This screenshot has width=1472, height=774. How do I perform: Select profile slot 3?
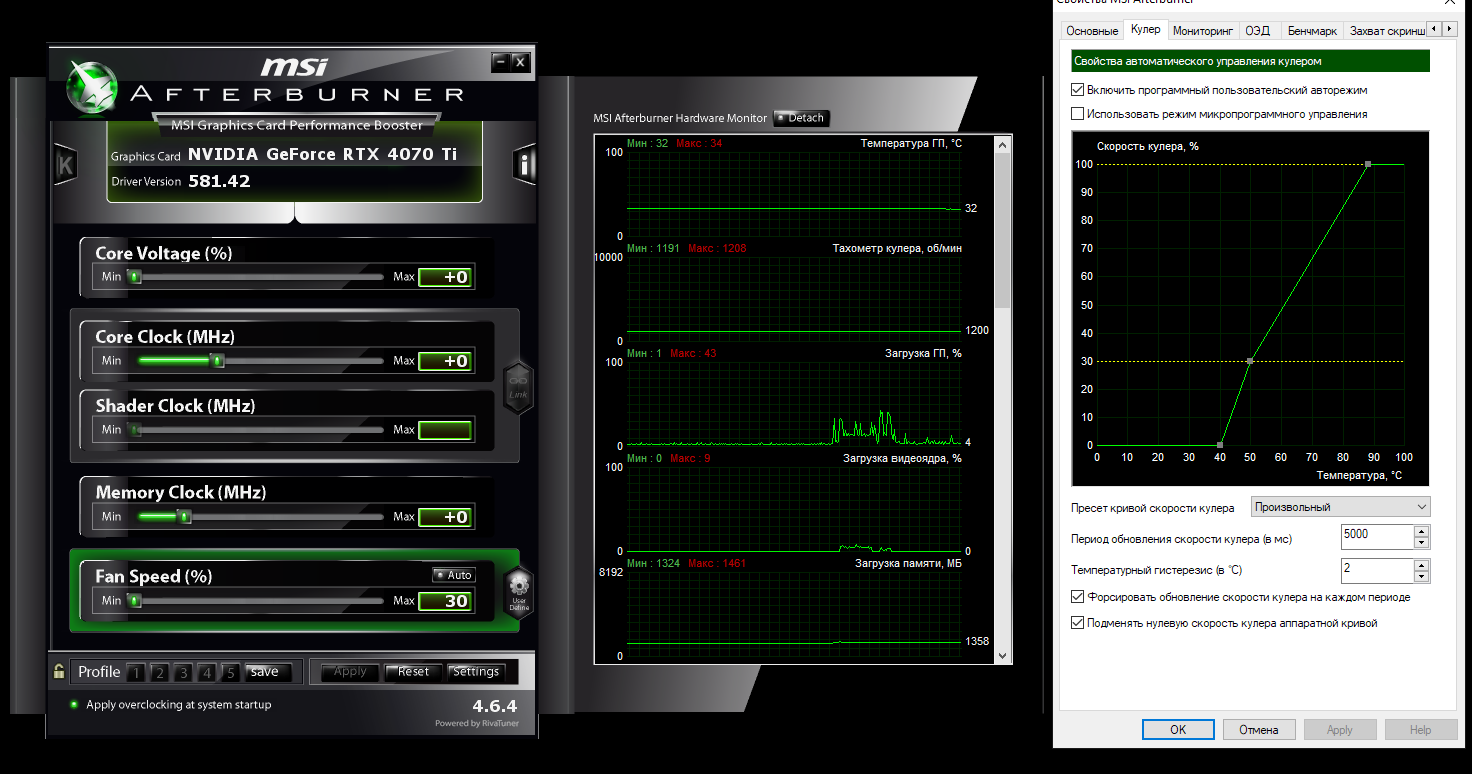pyautogui.click(x=183, y=672)
